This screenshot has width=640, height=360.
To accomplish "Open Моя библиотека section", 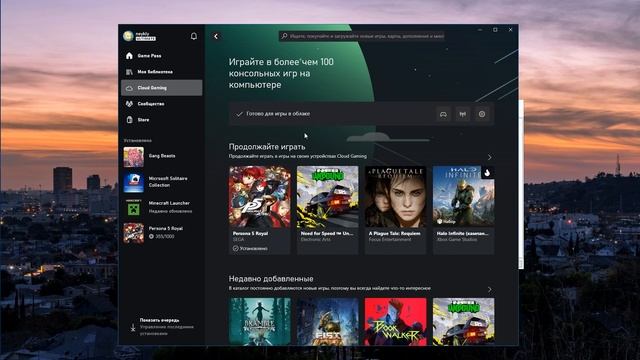I will [x=161, y=72].
